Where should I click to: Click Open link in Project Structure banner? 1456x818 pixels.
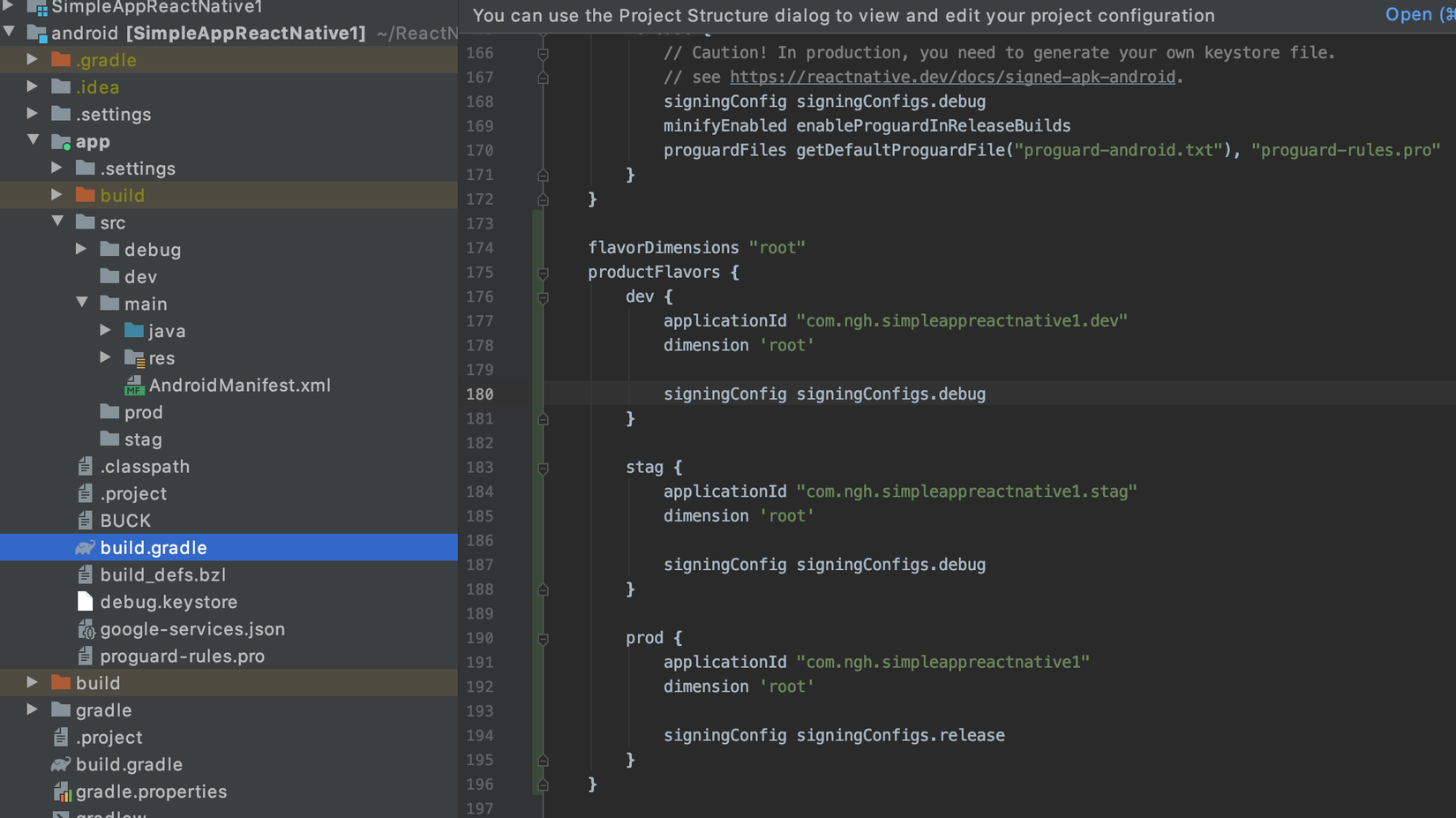(1408, 15)
